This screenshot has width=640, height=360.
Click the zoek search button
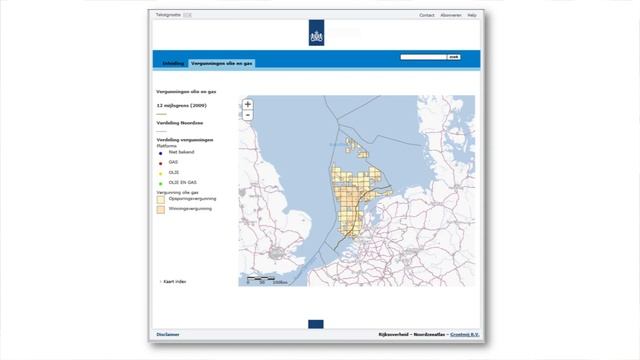pos(454,57)
